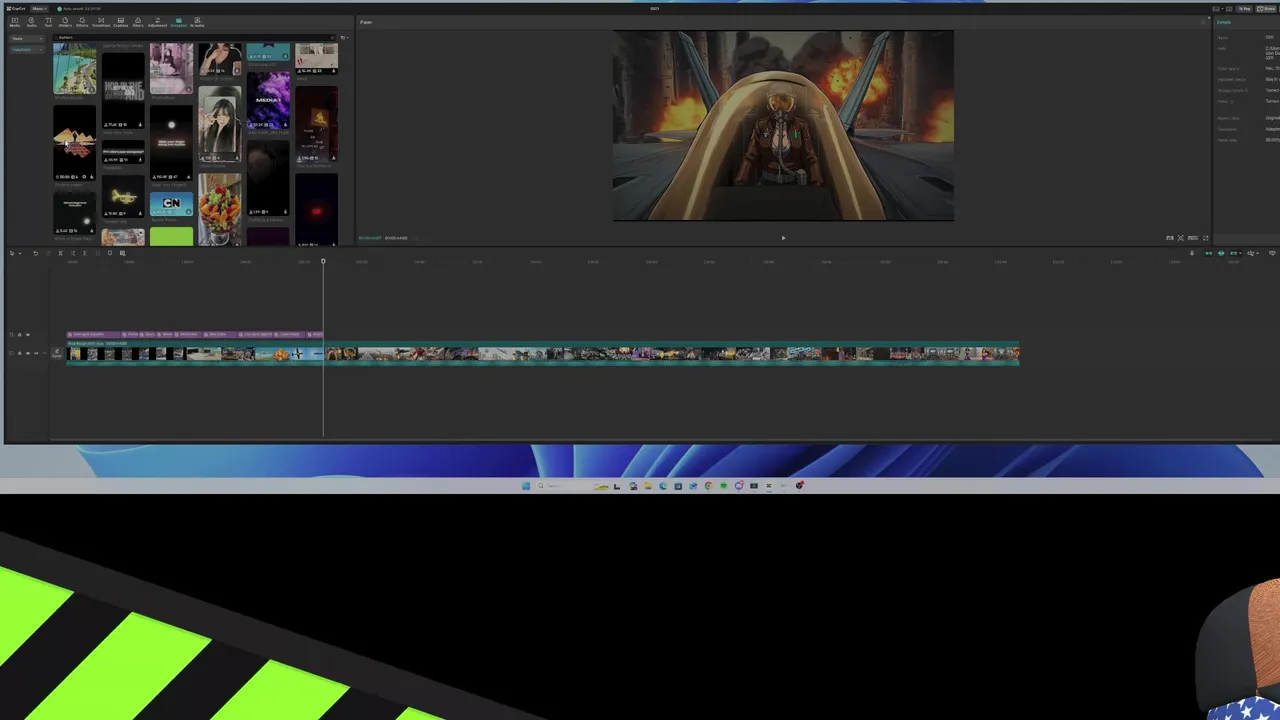
Task: Click the Share button at top right
Action: pos(1266,9)
